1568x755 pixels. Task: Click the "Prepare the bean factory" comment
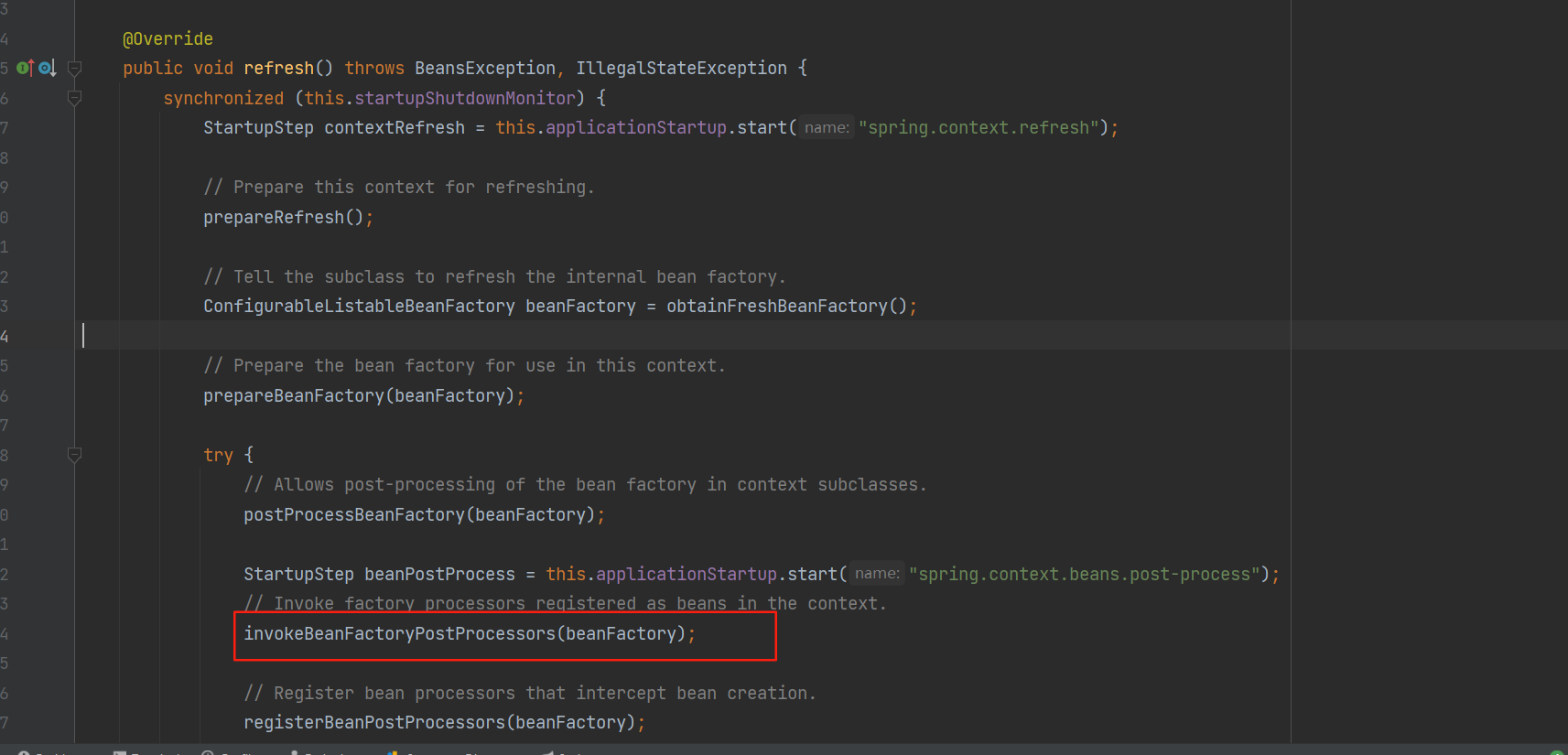coord(464,365)
